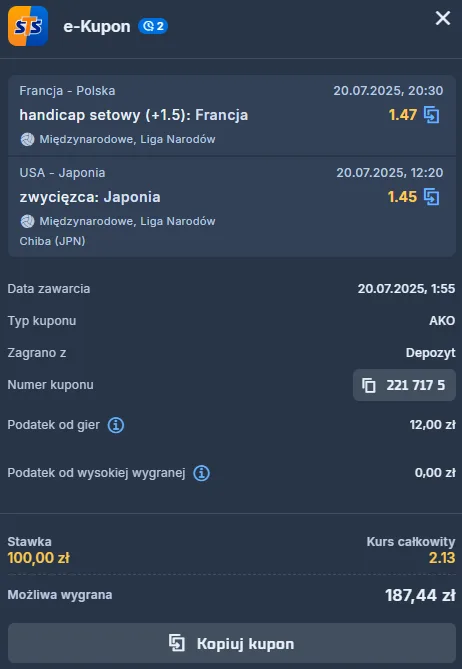This screenshot has height=669, width=462.
Task: Open the Francja - Polska match row
Action: point(232,116)
